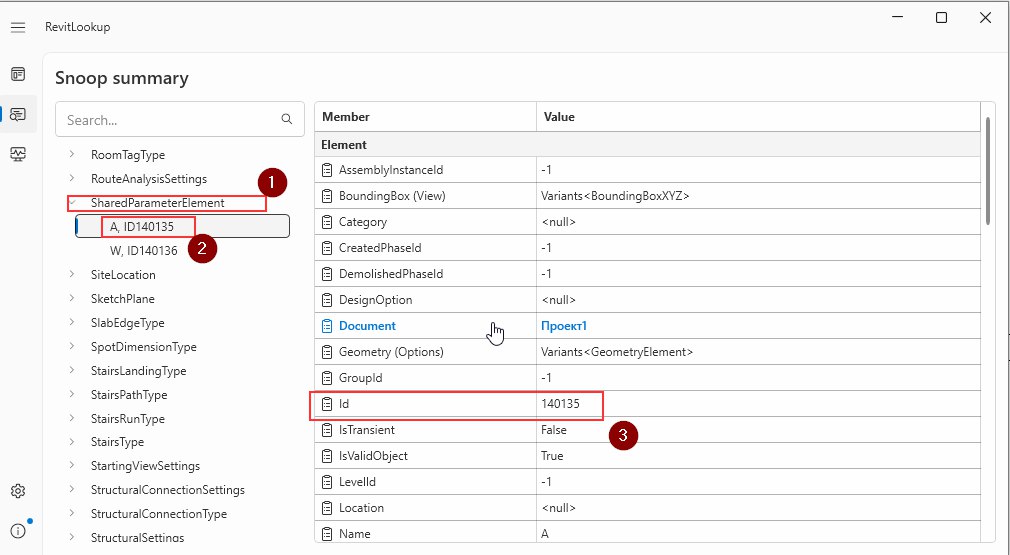The height and width of the screenshot is (555, 1010).
Task: Click the Search input field
Action: click(180, 119)
